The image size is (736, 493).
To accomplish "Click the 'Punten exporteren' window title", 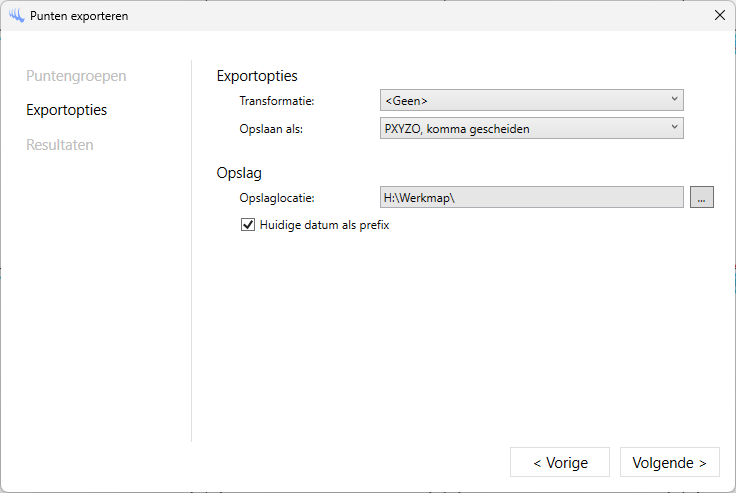I will click(x=79, y=16).
